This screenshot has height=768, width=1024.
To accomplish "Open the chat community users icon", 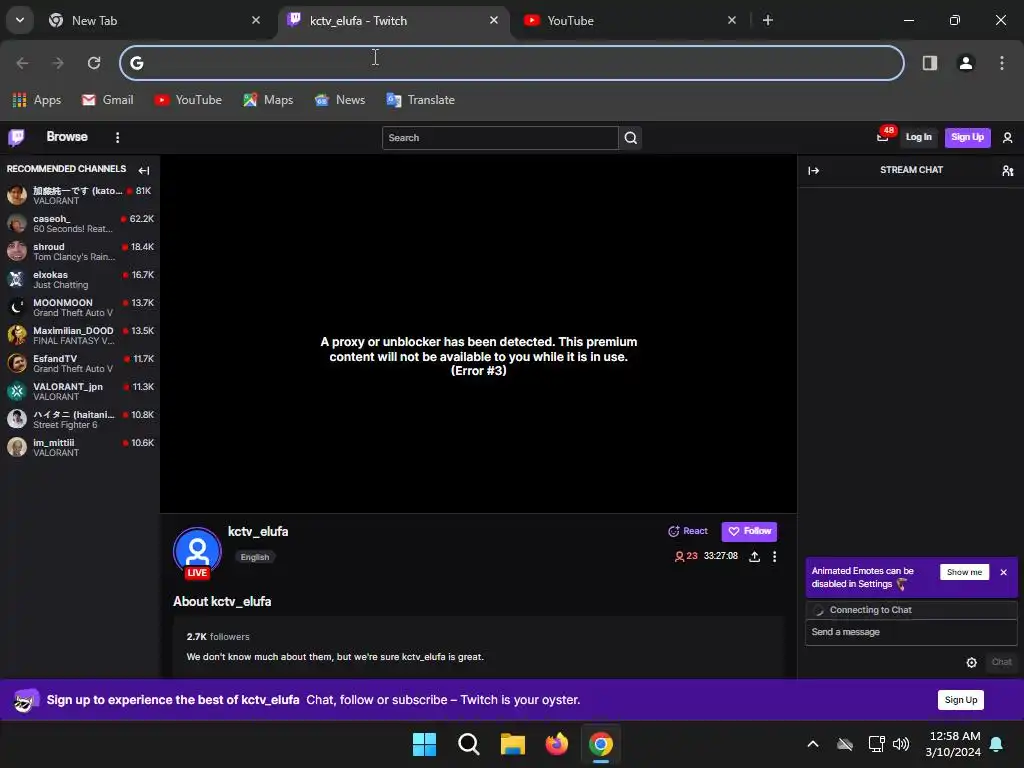I will click(1007, 170).
